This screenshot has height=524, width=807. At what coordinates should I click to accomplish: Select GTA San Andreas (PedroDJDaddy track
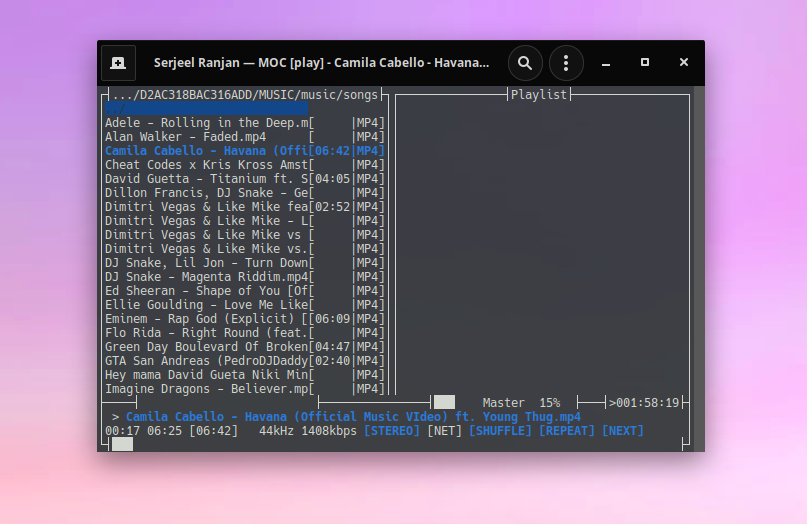[244, 361]
